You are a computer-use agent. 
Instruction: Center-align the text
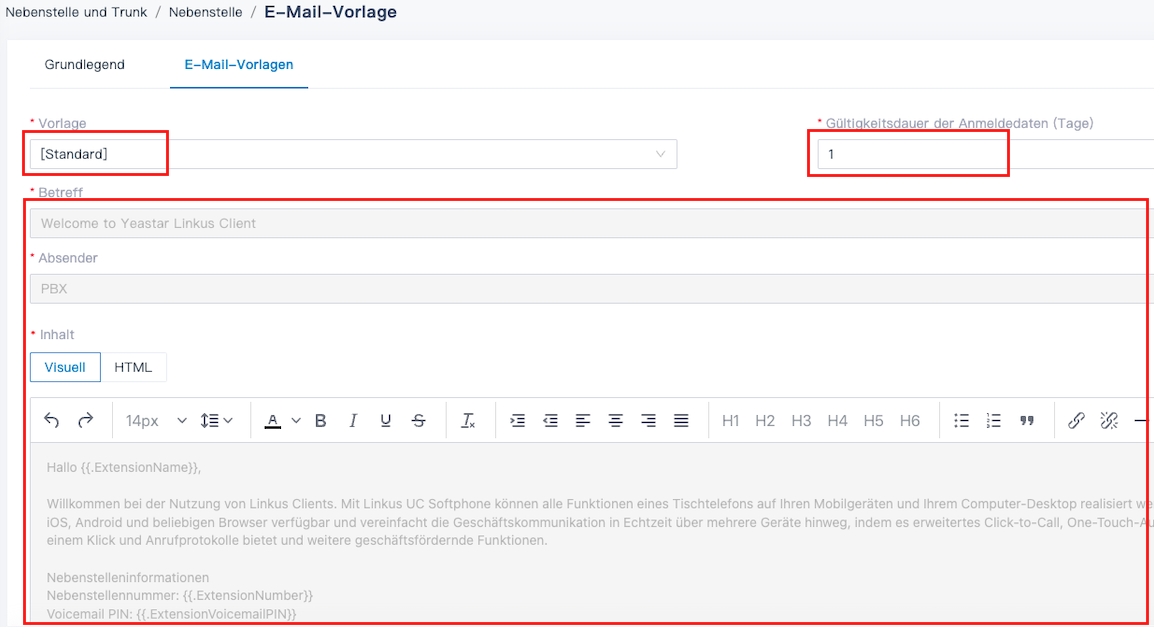(x=616, y=421)
